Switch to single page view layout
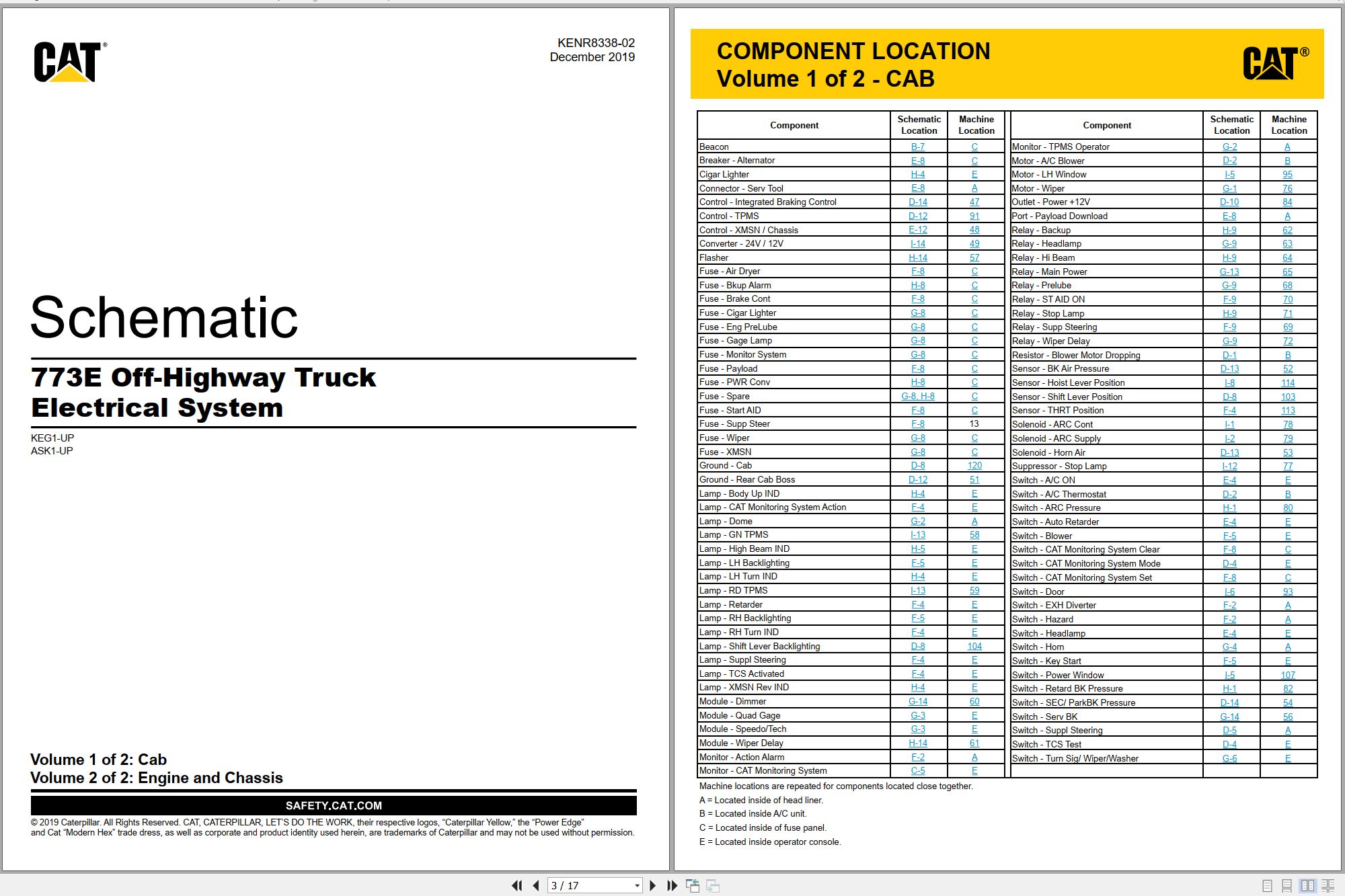Screen dimensions: 1345x896 (1267, 886)
